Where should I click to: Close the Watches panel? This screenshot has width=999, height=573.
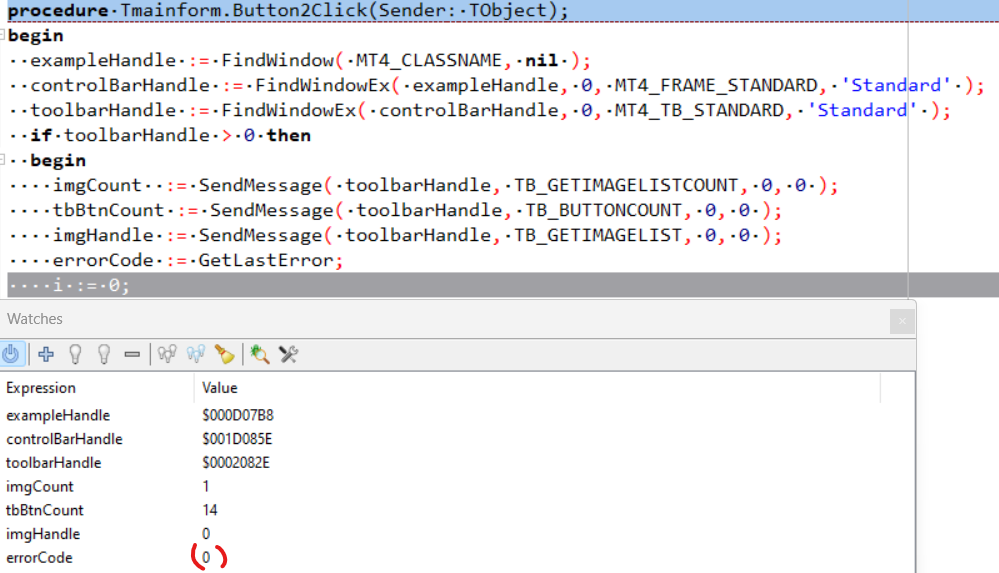point(902,321)
